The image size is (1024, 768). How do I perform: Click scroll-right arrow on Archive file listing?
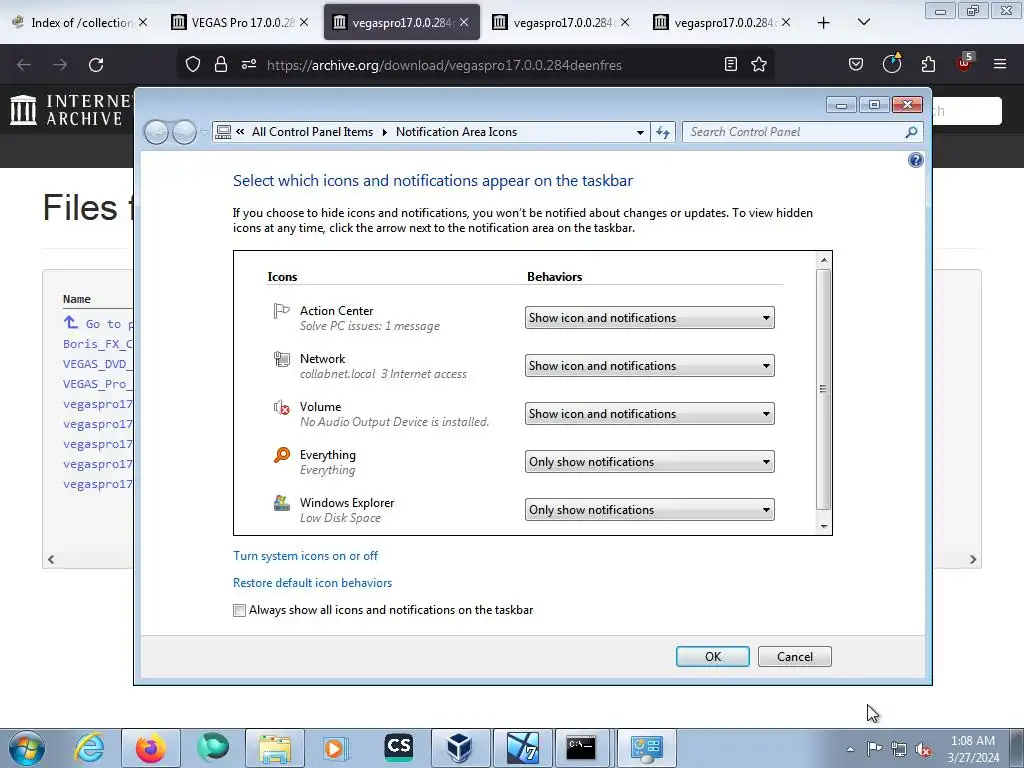[x=972, y=560]
